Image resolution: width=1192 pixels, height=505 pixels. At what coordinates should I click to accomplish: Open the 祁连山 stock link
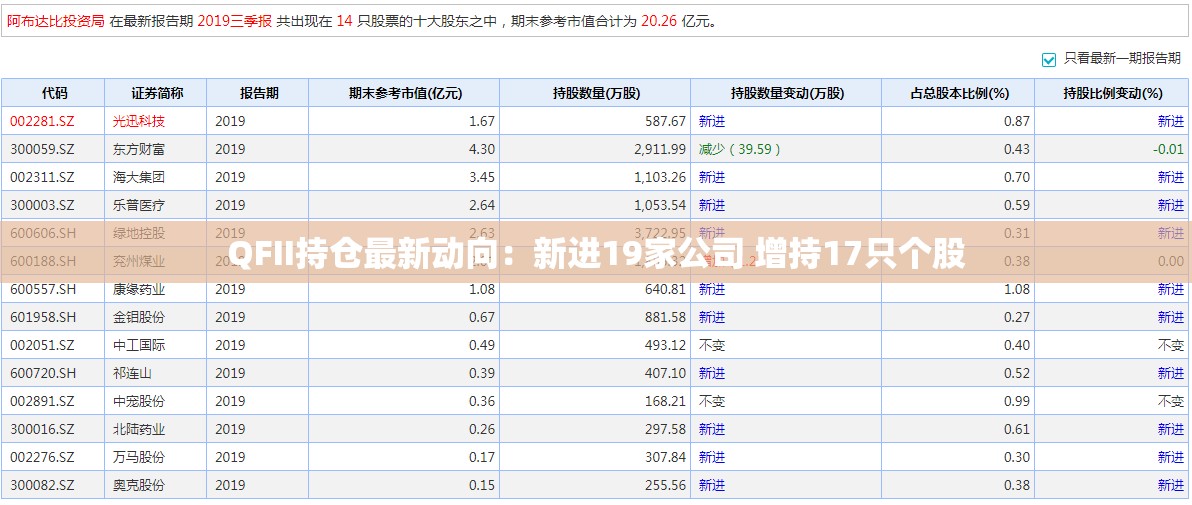coord(132,373)
